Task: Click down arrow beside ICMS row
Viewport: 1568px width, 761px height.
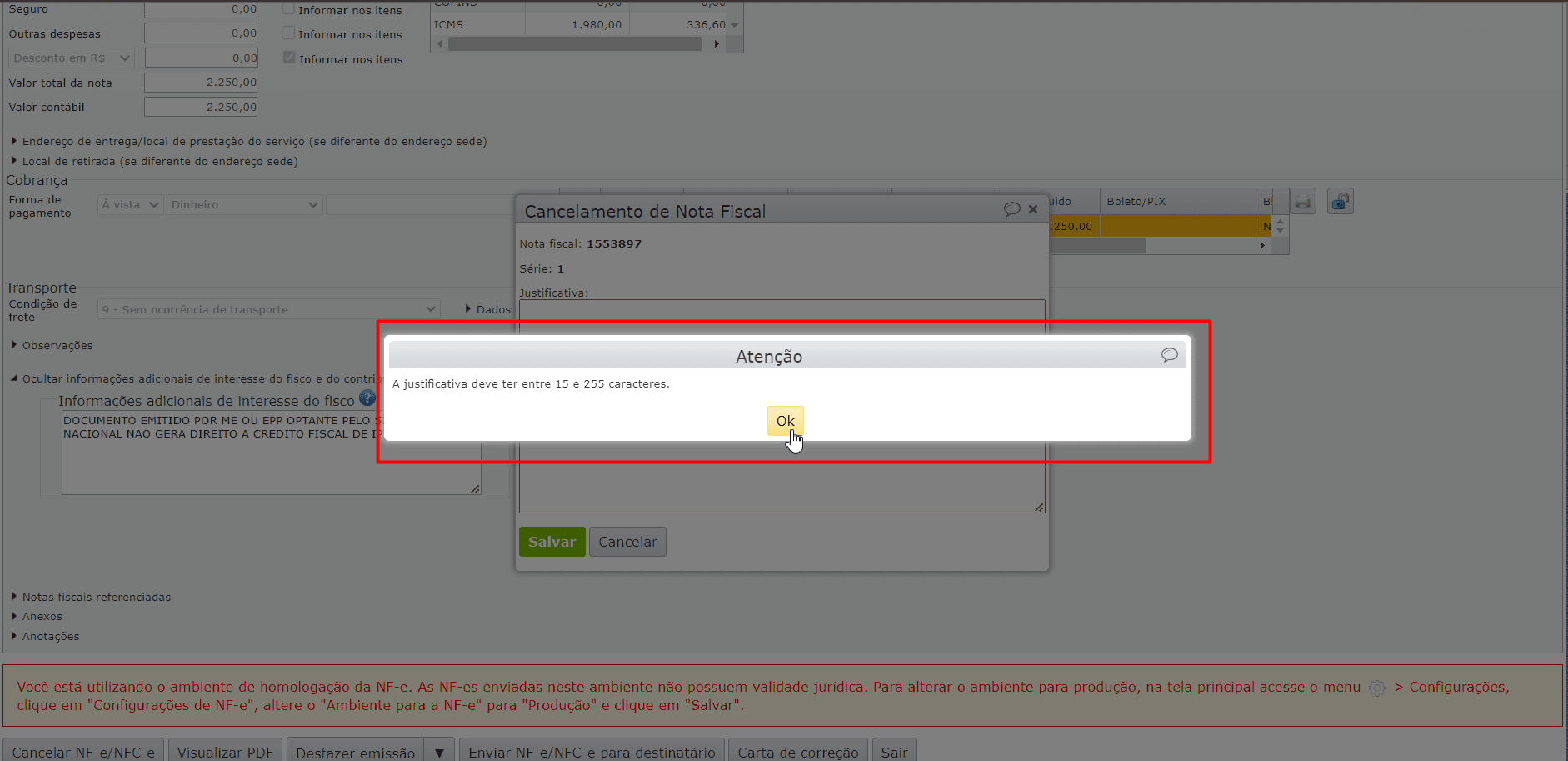Action: (x=734, y=25)
